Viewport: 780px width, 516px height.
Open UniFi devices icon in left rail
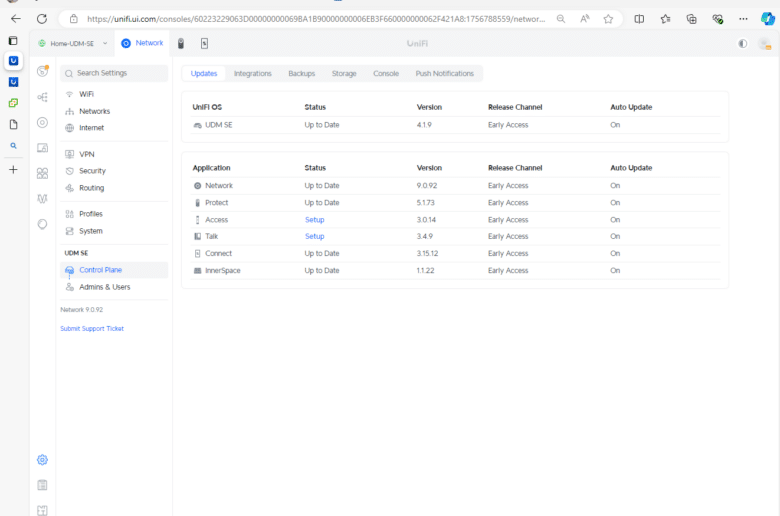click(43, 122)
